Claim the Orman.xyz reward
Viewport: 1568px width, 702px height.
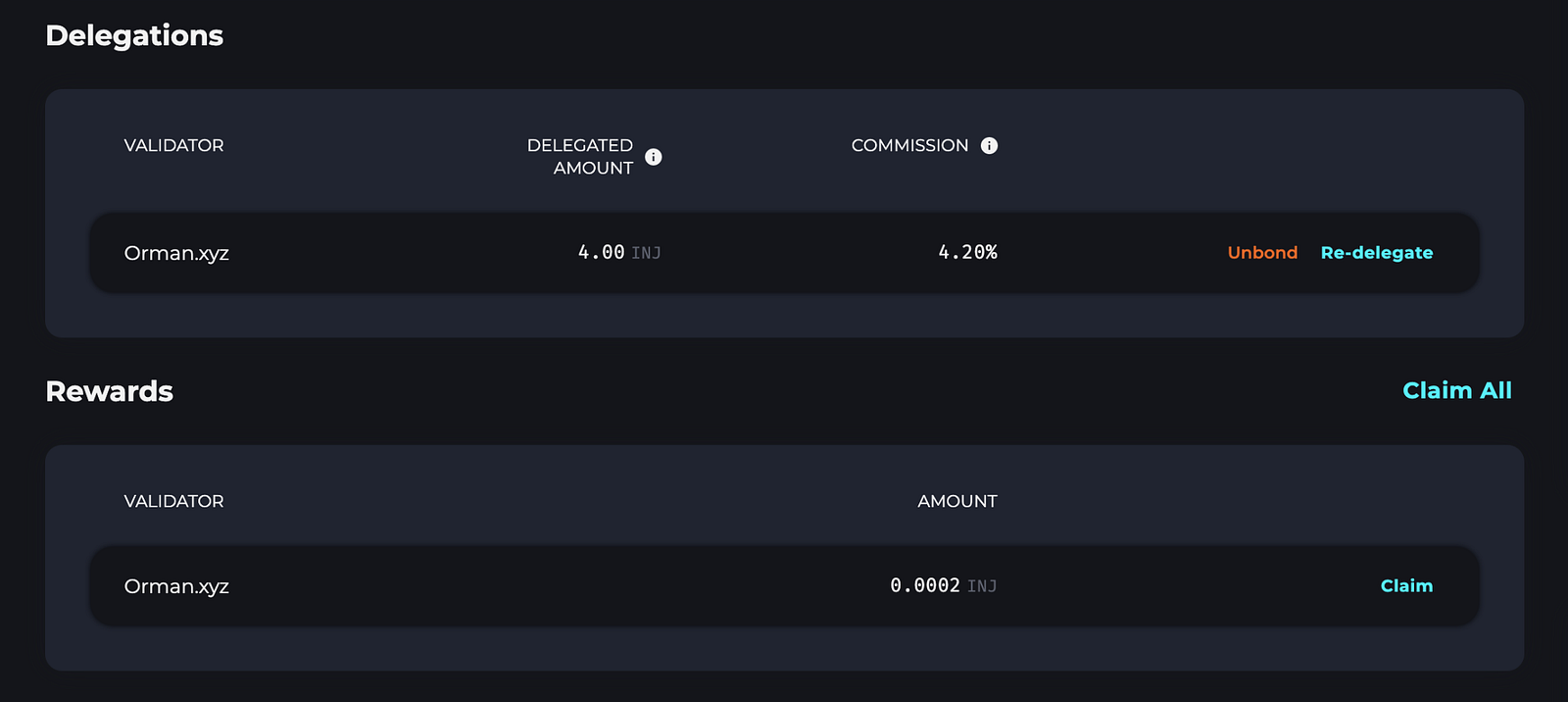click(1406, 586)
